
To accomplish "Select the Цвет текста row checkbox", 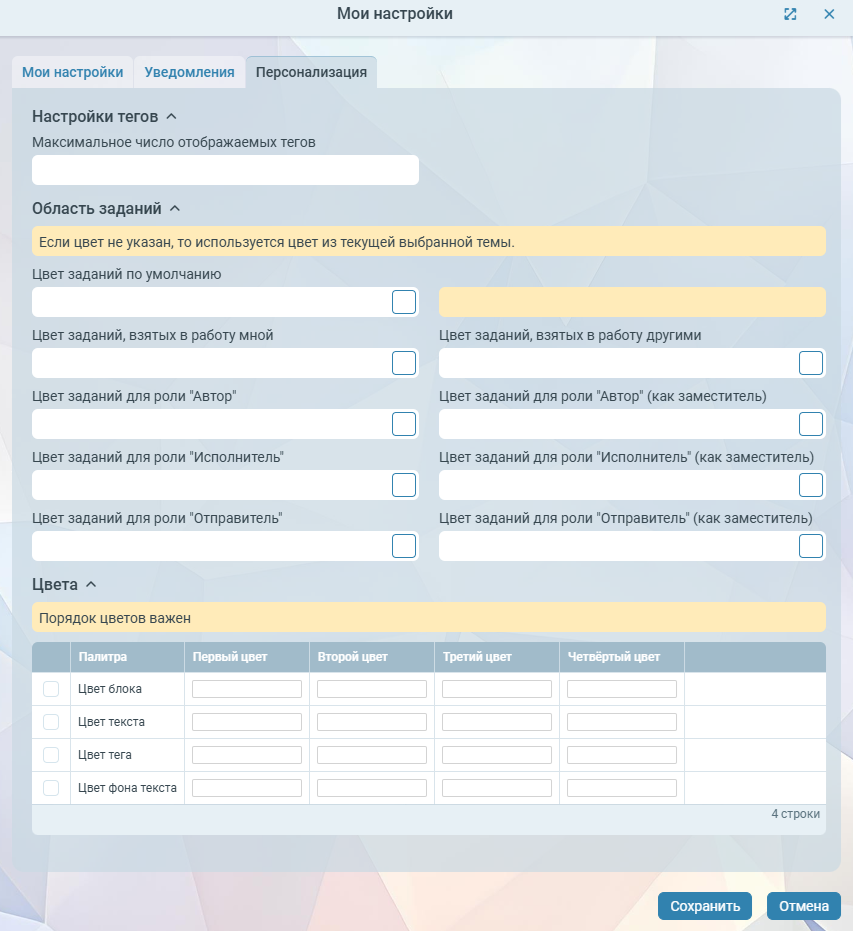I will click(x=51, y=722).
